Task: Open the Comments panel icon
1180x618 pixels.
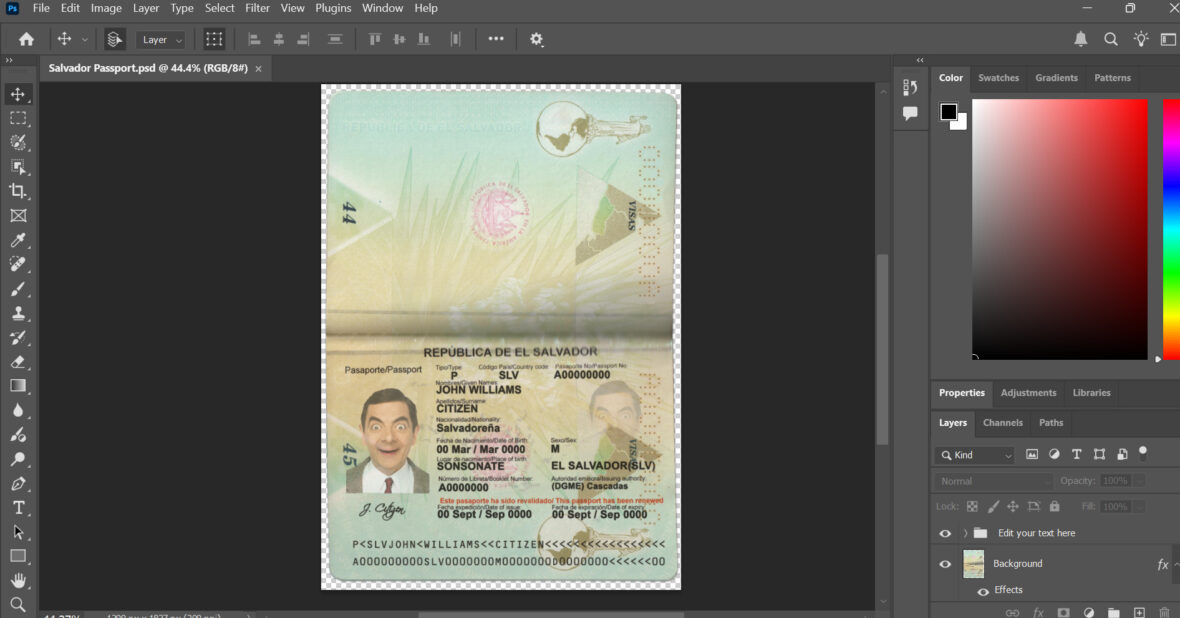Action: 911,113
